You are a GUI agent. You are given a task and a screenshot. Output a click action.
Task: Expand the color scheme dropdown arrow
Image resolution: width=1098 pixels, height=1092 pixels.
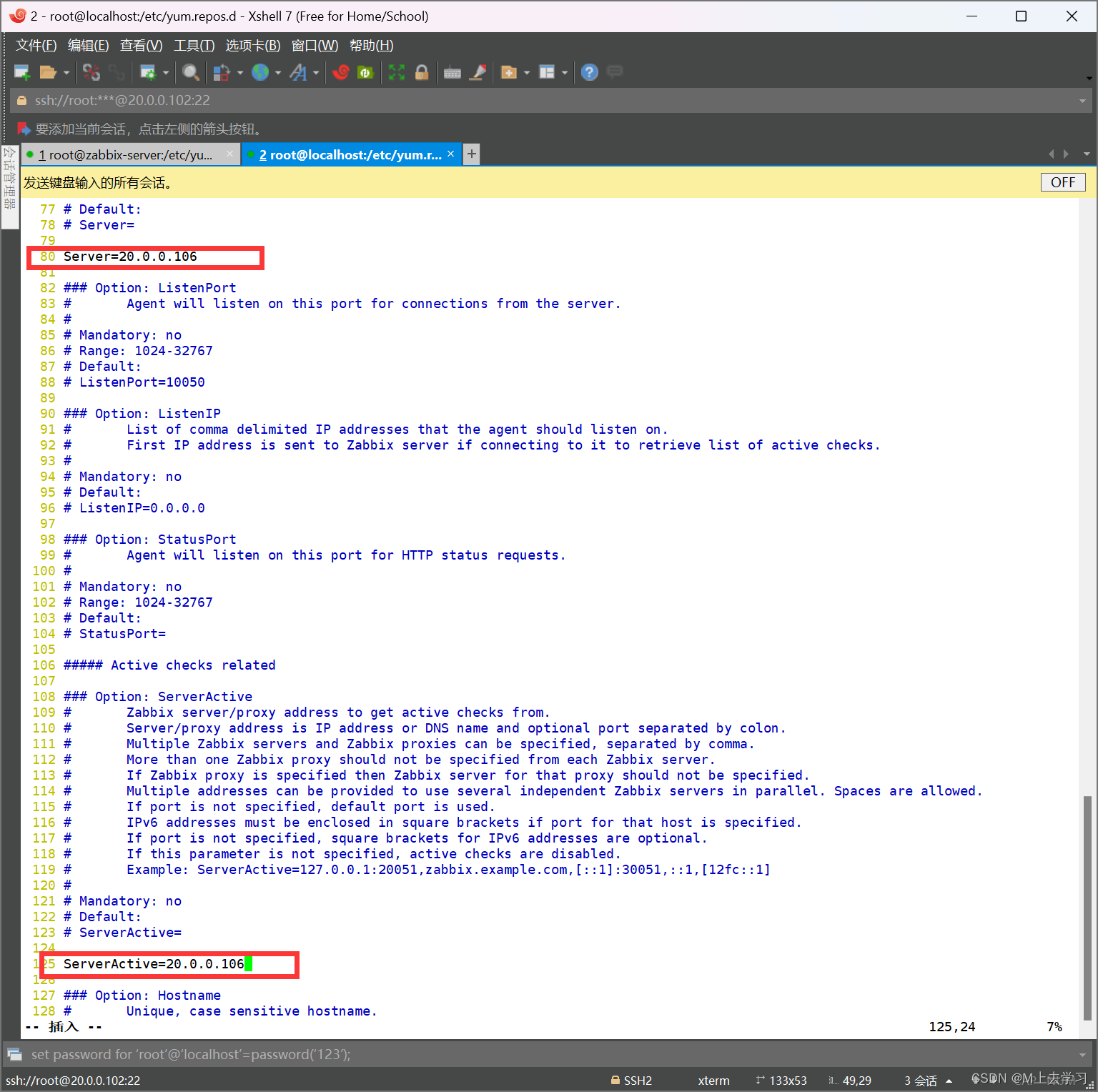240,72
